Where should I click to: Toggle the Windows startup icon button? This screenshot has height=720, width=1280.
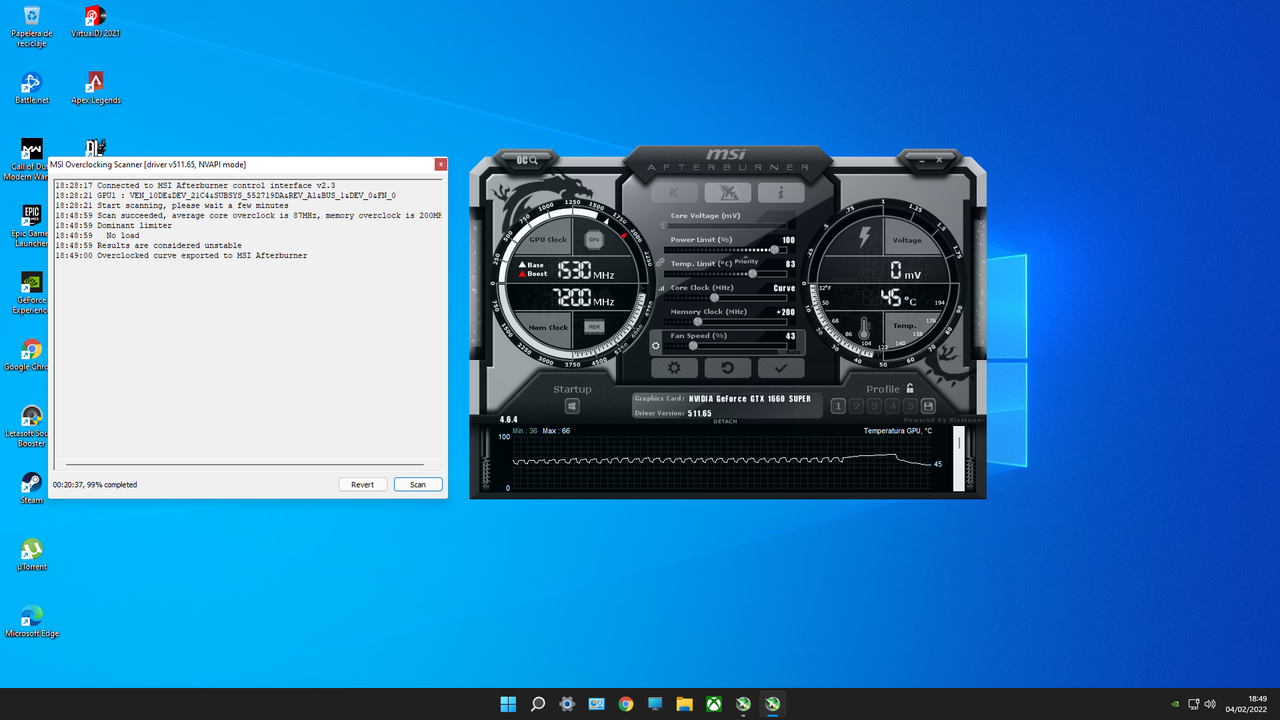click(572, 406)
